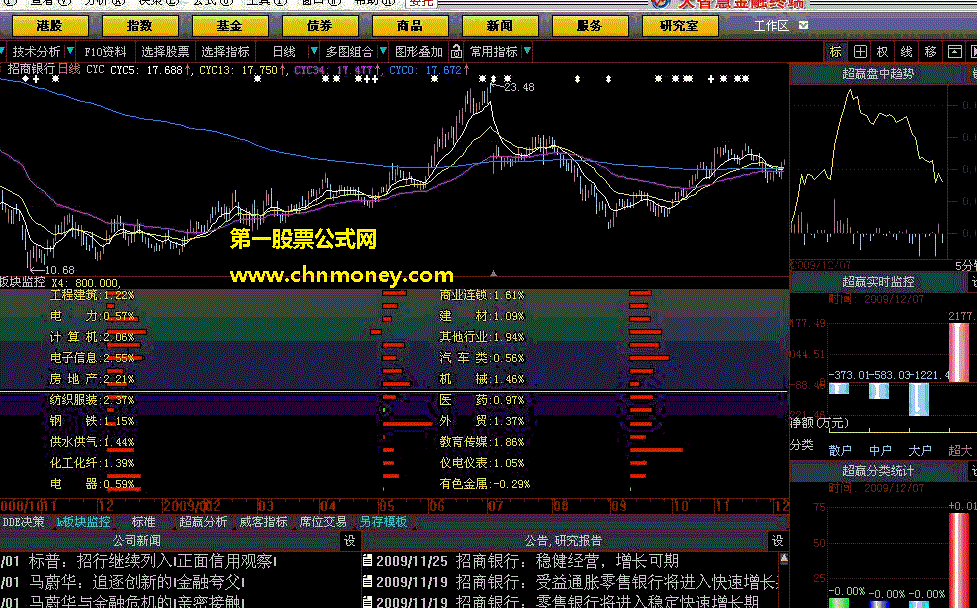Open the 基金 market section

pos(230,26)
